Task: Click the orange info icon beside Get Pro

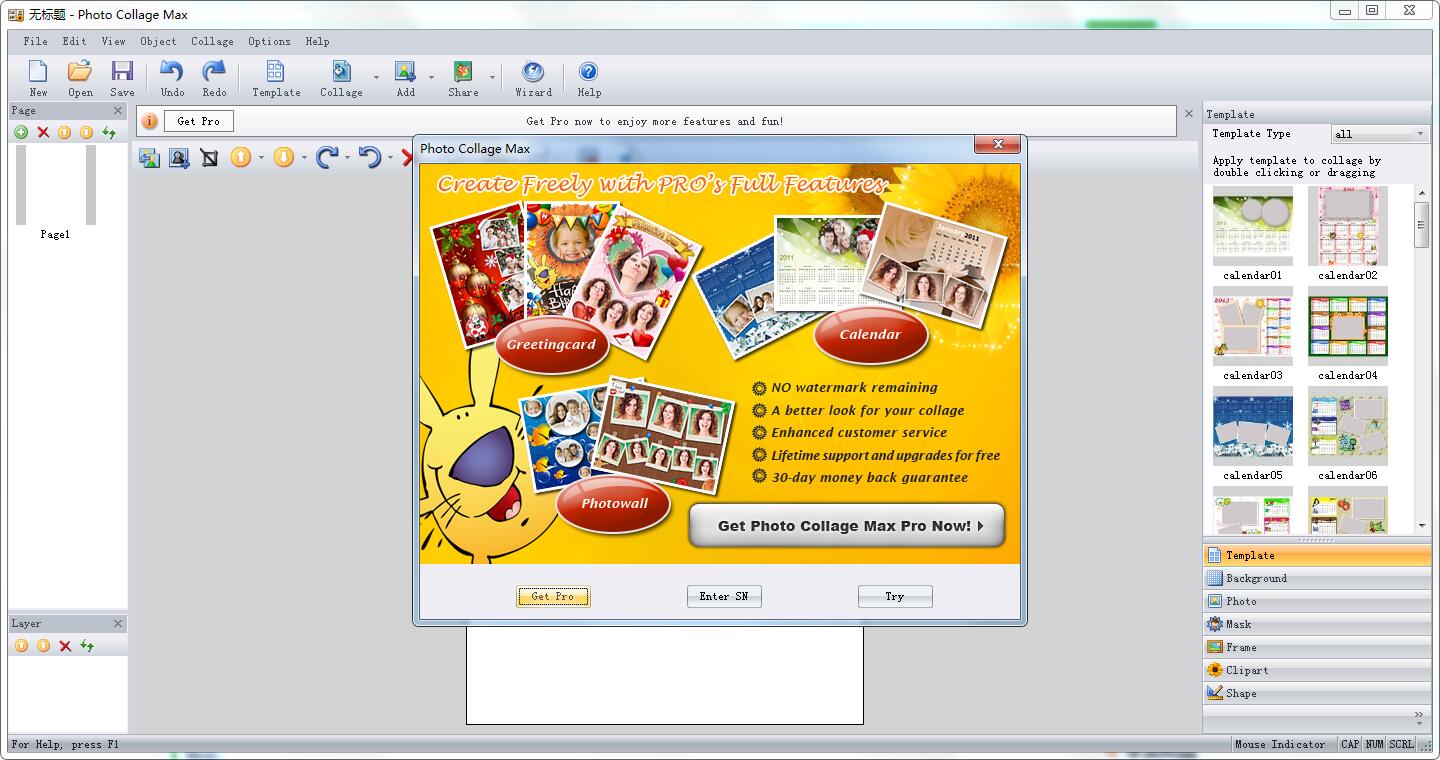Action: 149,121
